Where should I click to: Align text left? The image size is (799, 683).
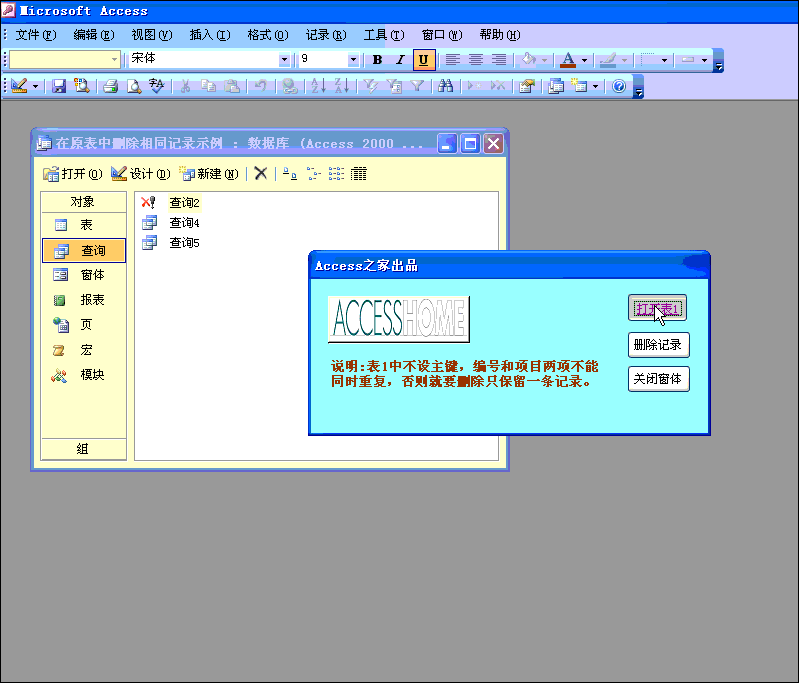452,60
